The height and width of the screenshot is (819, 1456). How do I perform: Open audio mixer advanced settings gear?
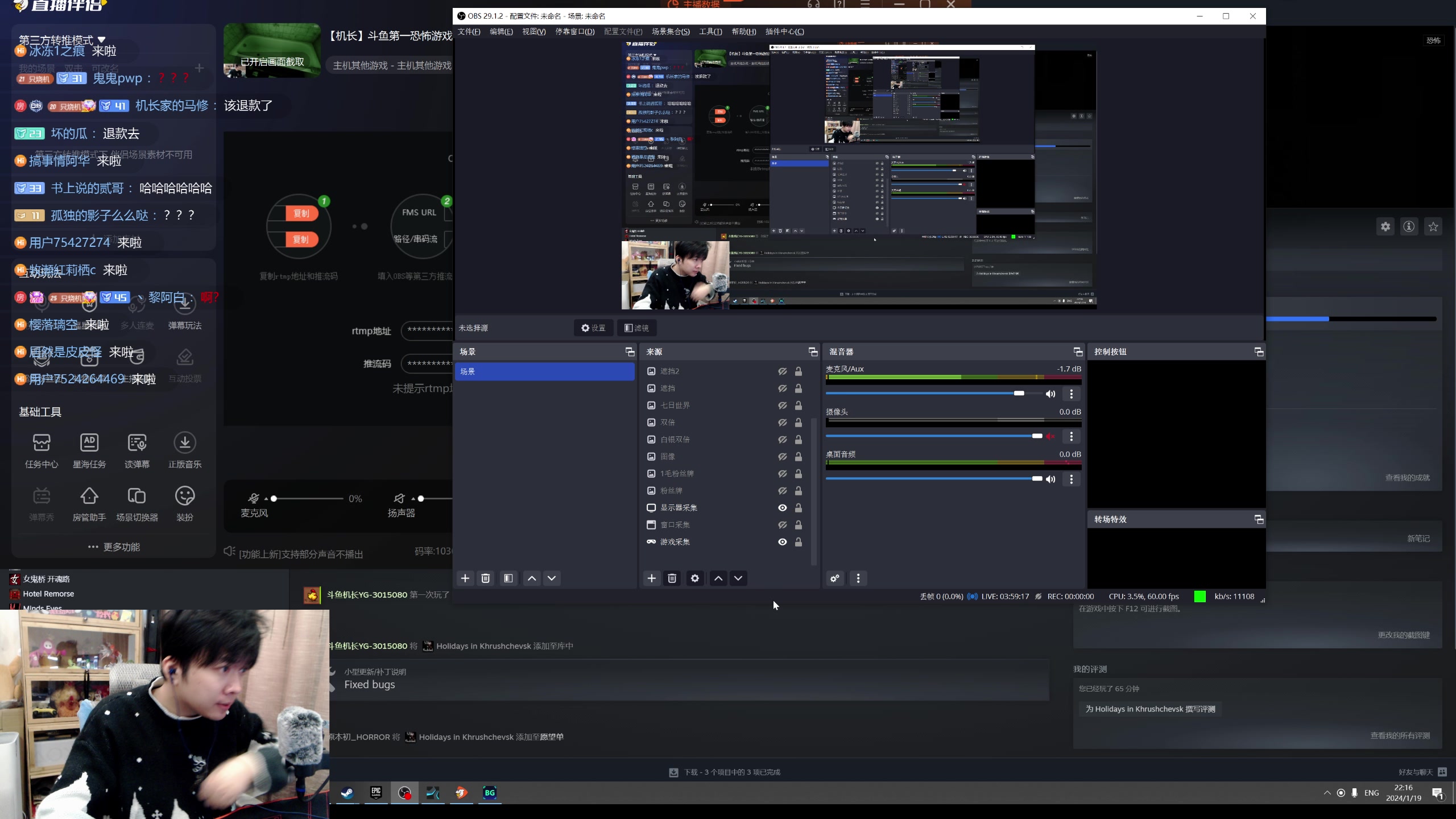click(x=834, y=578)
